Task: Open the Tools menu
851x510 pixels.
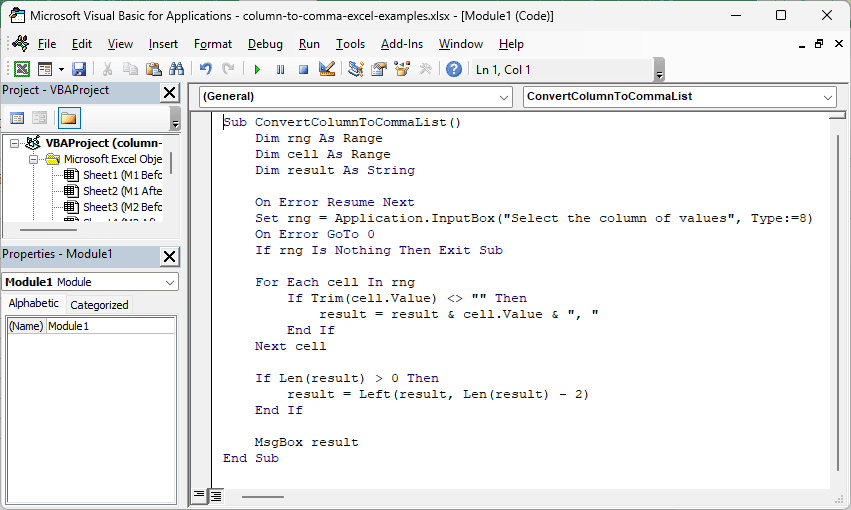Action: (x=350, y=44)
